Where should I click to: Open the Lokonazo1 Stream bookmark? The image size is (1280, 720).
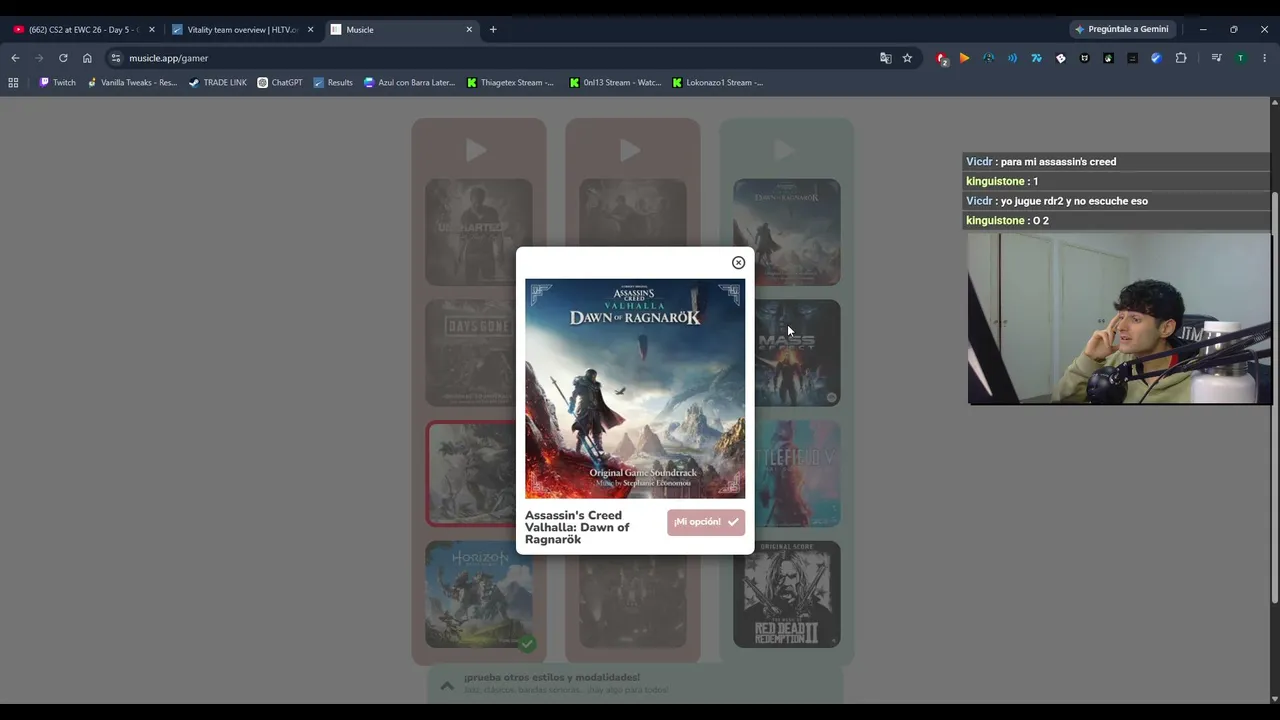click(718, 83)
